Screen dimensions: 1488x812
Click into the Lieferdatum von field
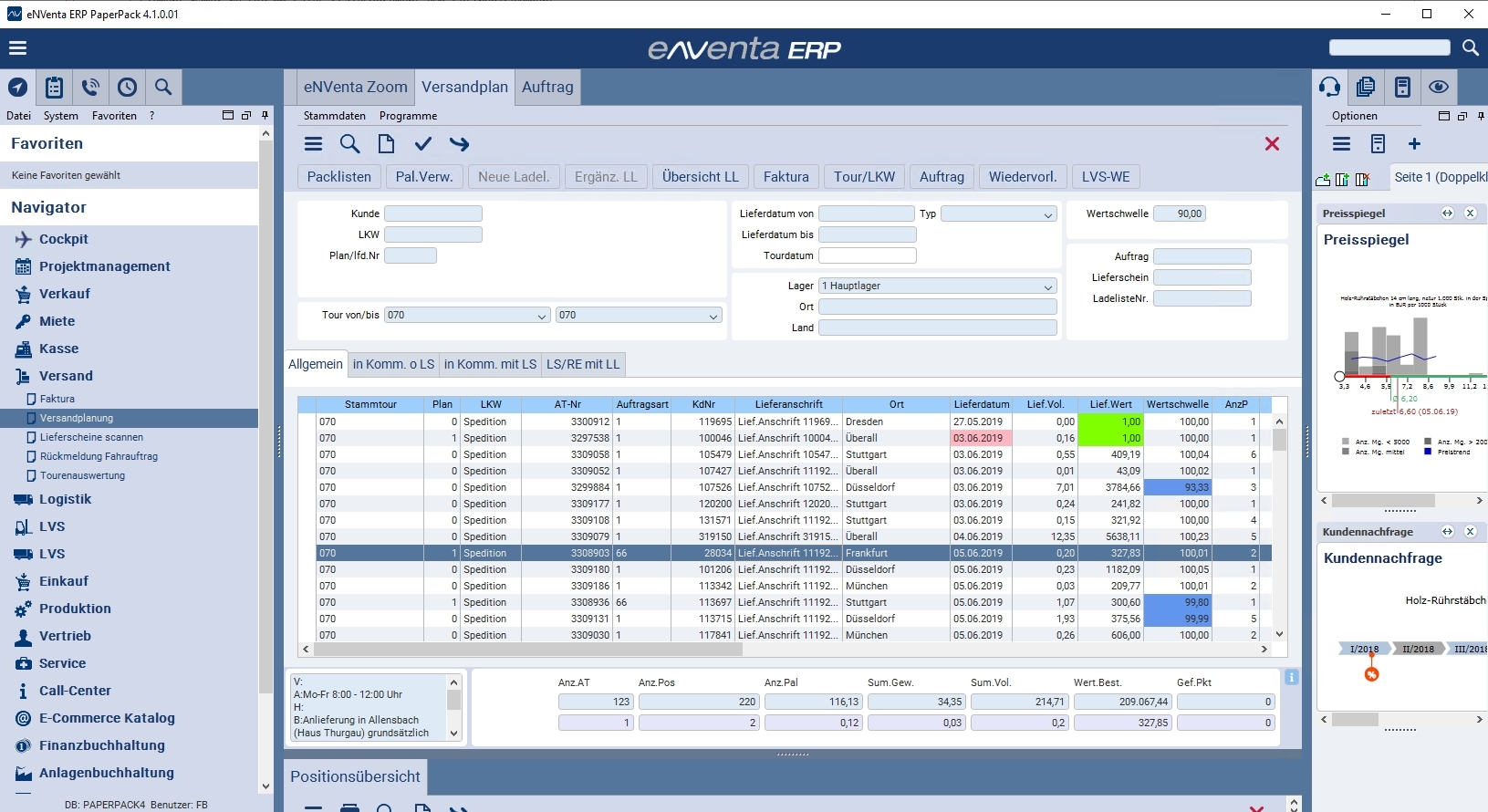click(x=867, y=213)
